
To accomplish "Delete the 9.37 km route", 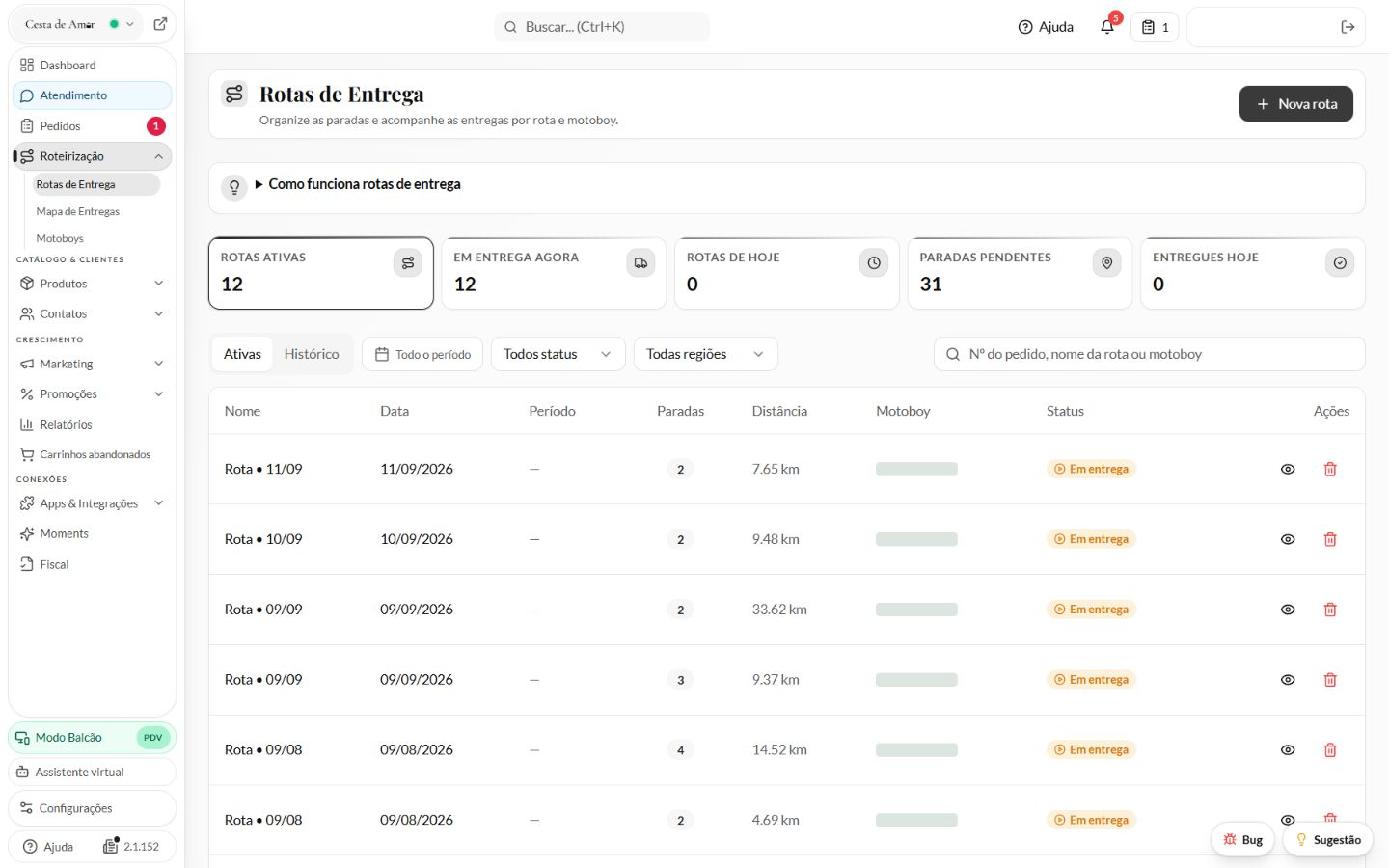I will (1330, 680).
